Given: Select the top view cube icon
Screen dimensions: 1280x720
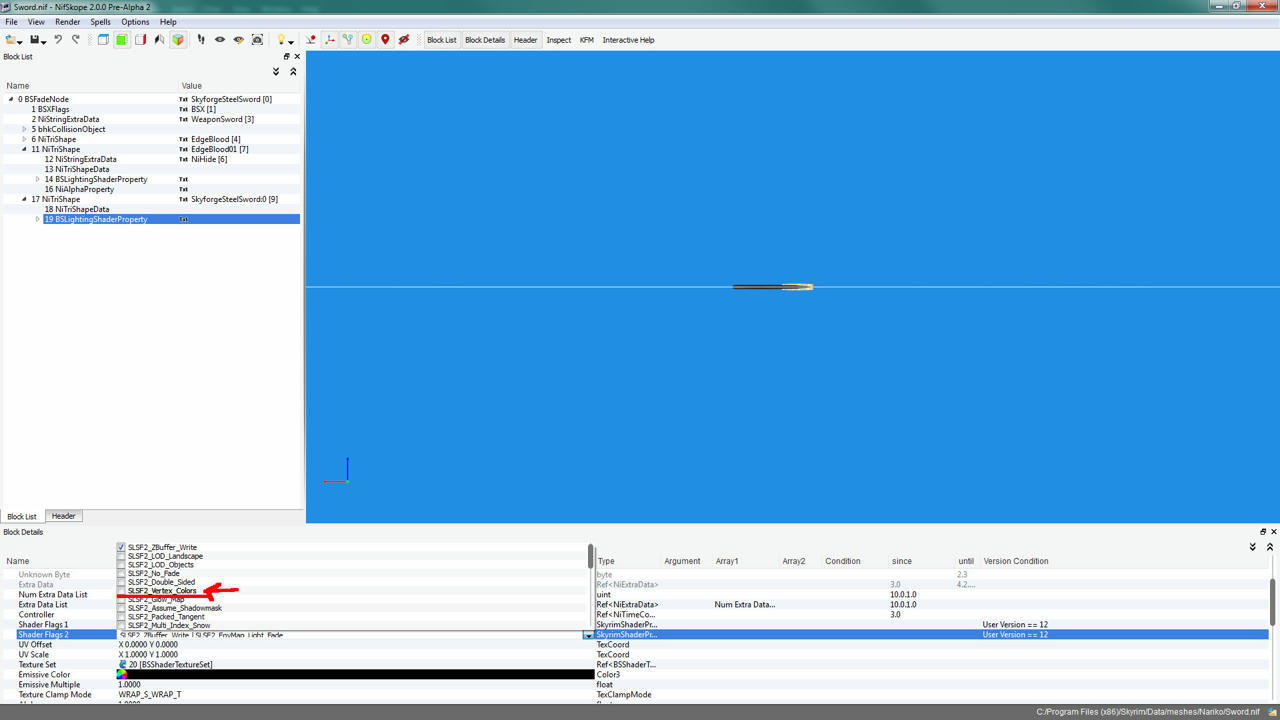Looking at the screenshot, I should coord(103,40).
